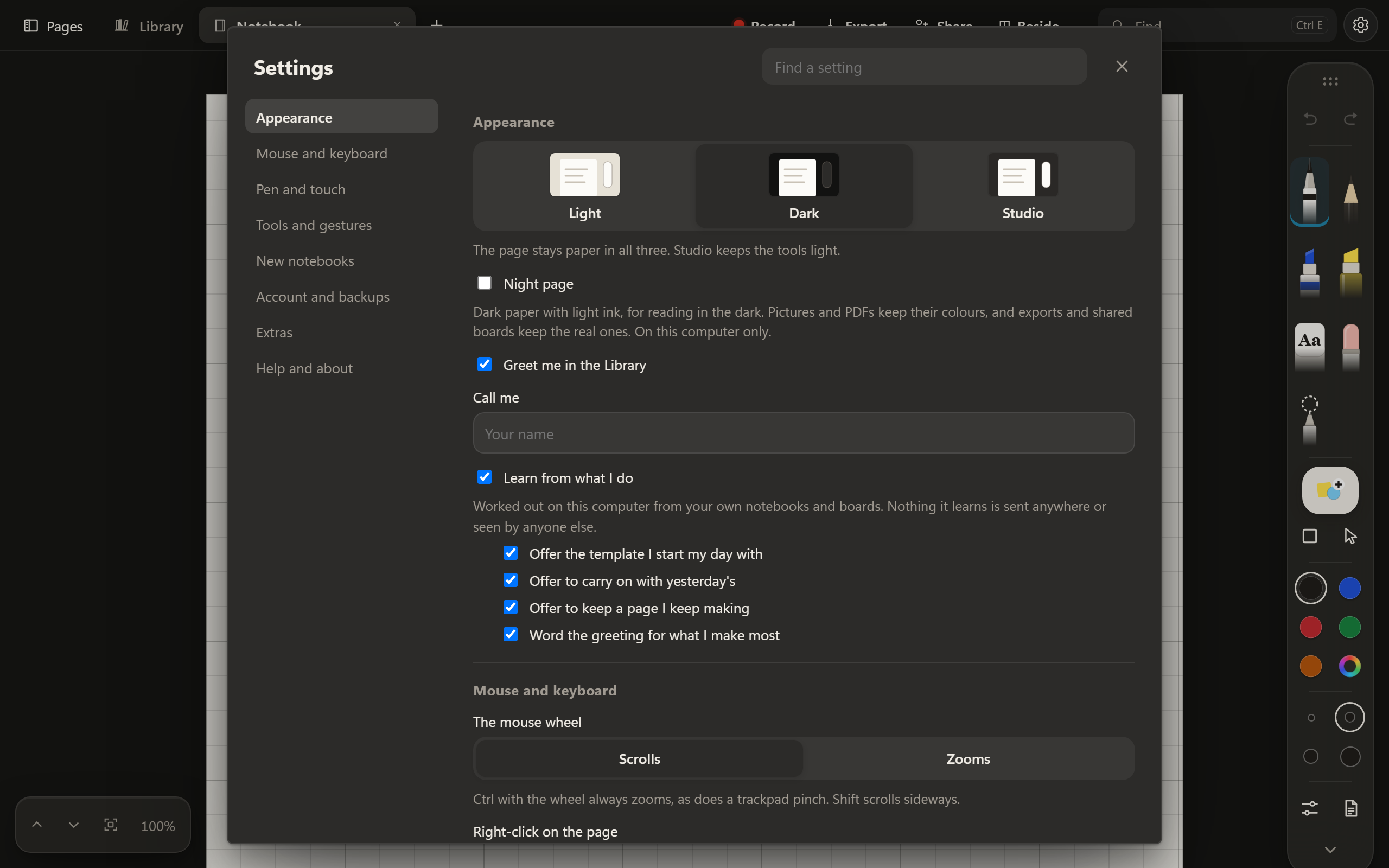1389x868 pixels.
Task: Open the Mouse and keyboard settings section
Action: (341, 154)
